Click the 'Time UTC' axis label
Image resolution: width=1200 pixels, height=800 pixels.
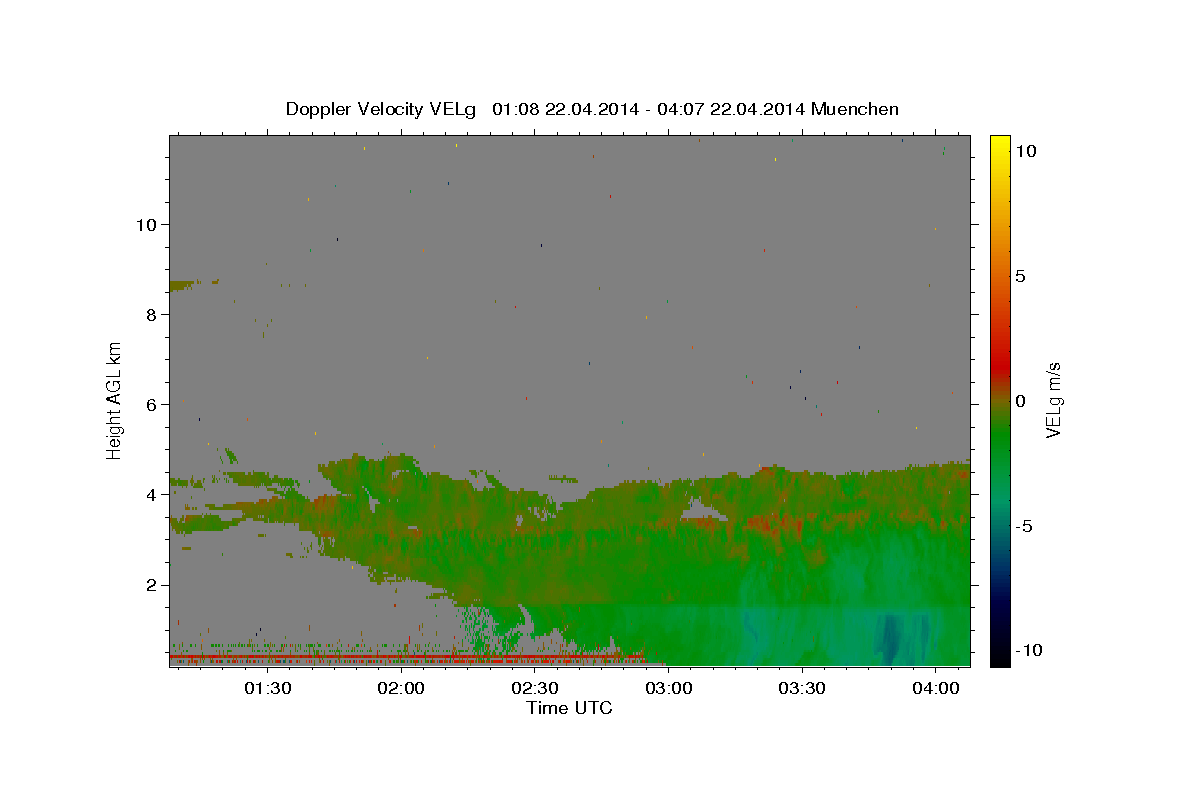point(569,708)
